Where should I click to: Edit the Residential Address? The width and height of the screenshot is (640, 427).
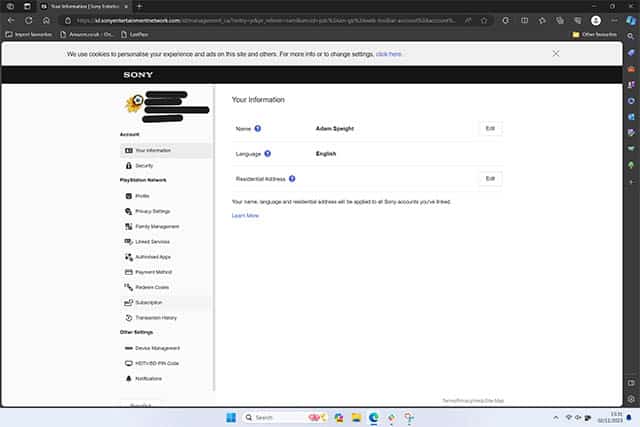click(x=490, y=179)
